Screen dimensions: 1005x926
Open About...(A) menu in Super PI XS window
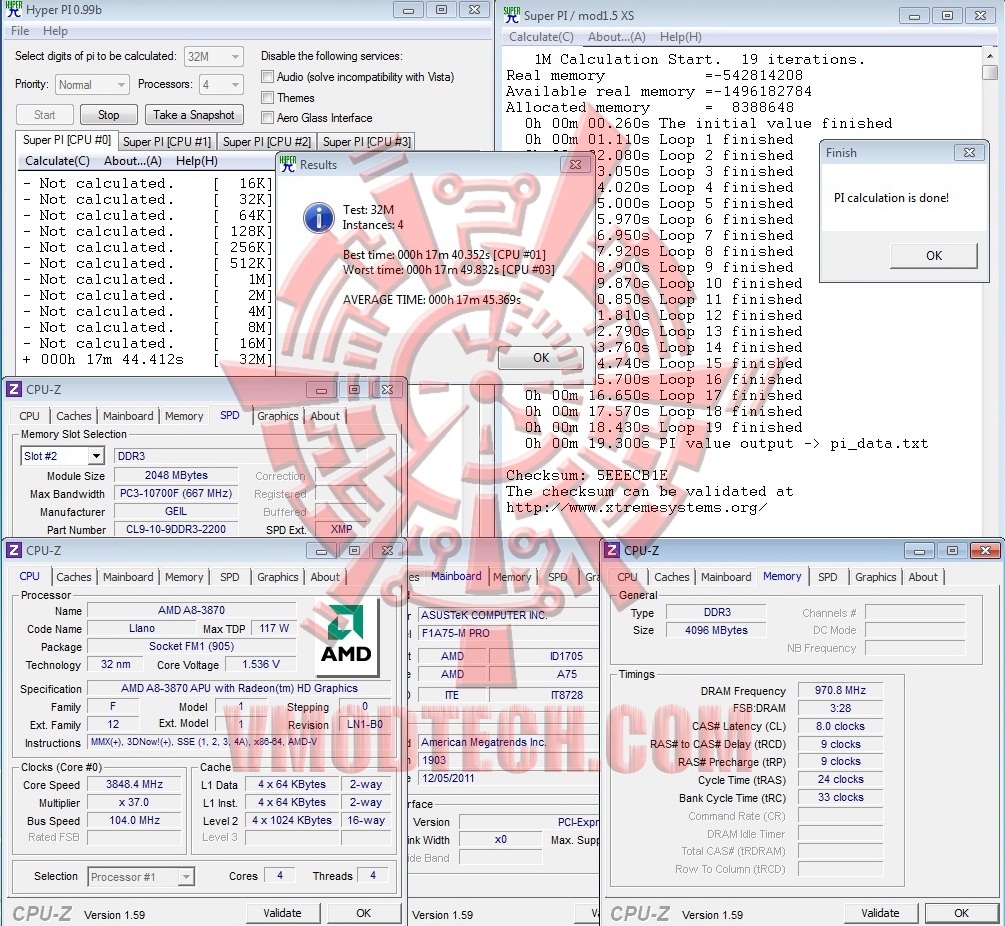coord(617,37)
